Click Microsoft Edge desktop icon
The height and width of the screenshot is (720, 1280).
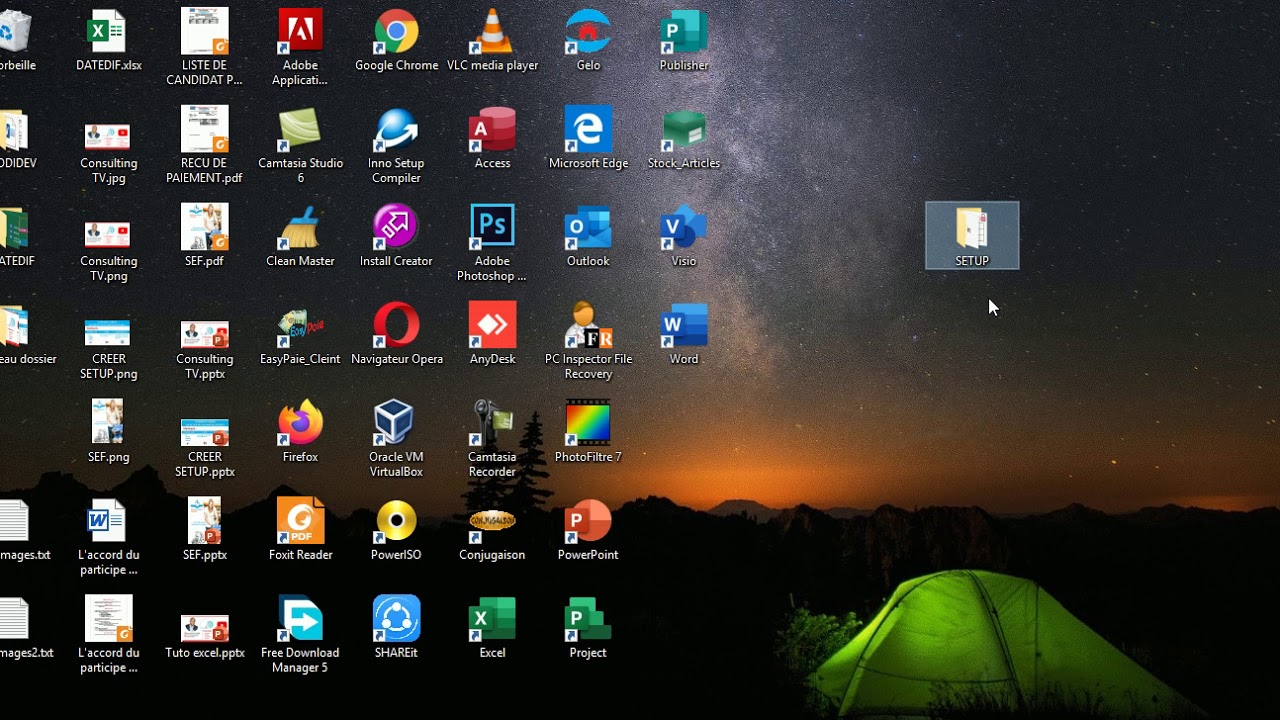tap(588, 130)
